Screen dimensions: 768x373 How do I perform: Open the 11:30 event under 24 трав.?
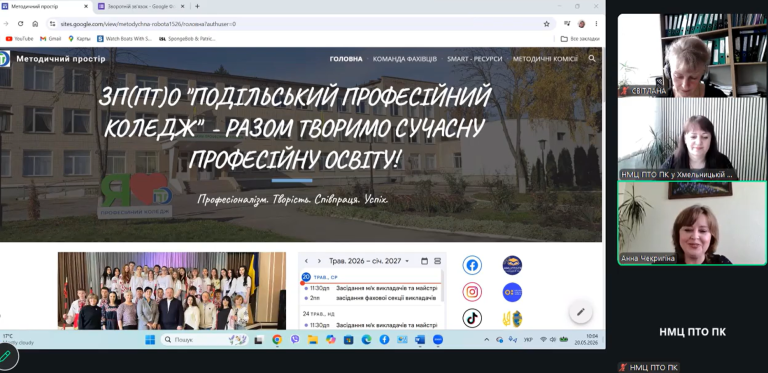click(372, 325)
